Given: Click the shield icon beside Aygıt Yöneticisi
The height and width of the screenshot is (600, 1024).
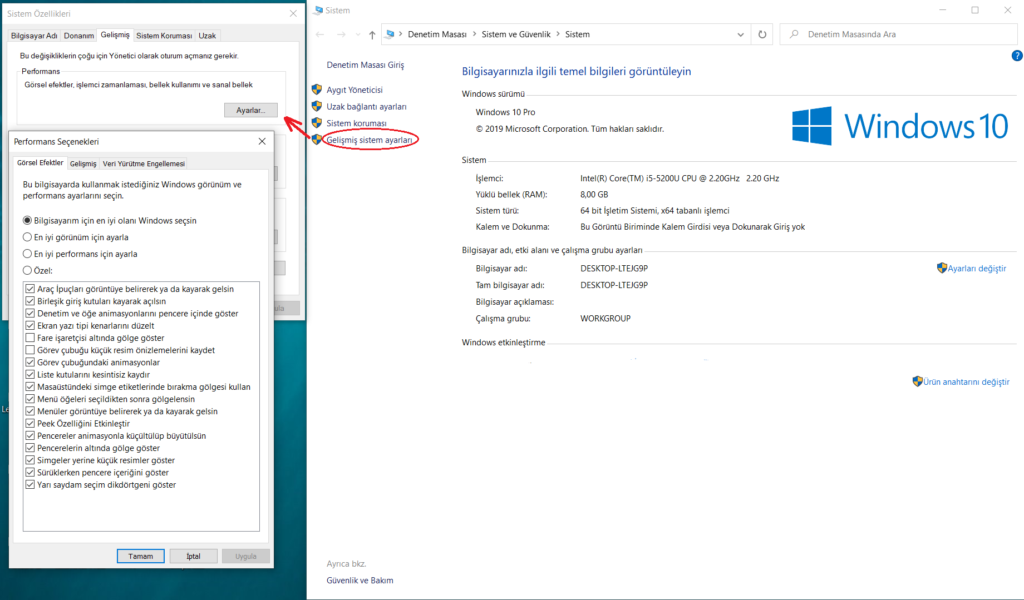Looking at the screenshot, I should (x=317, y=89).
